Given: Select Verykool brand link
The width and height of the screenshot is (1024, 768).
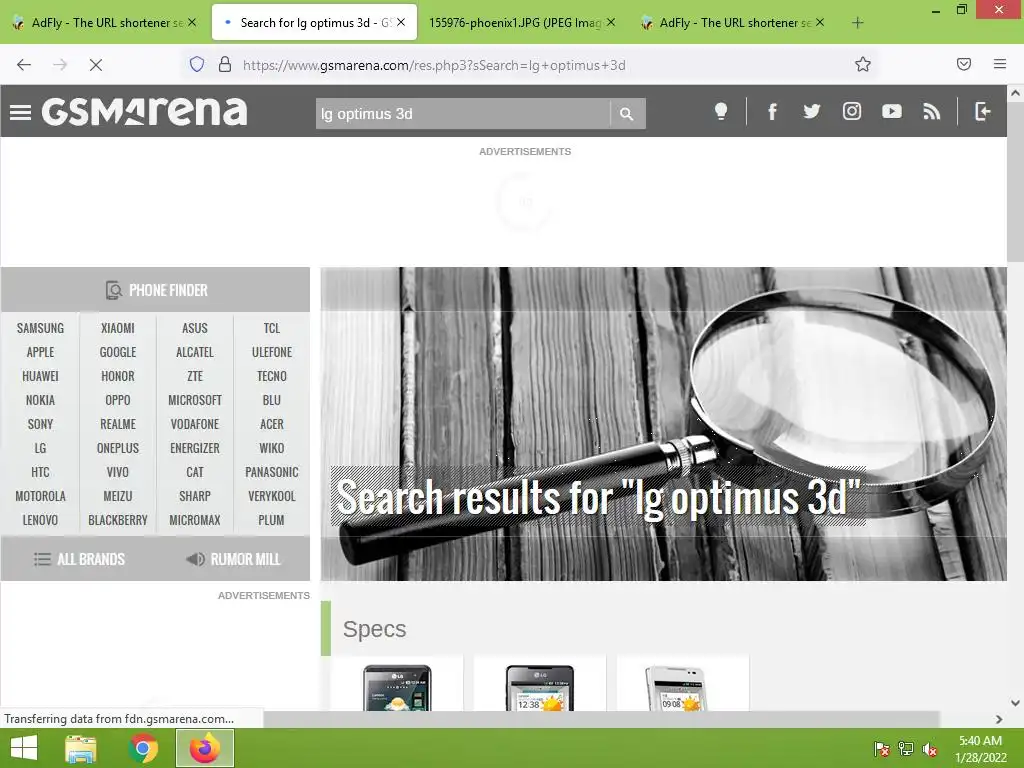Looking at the screenshot, I should (x=272, y=496).
